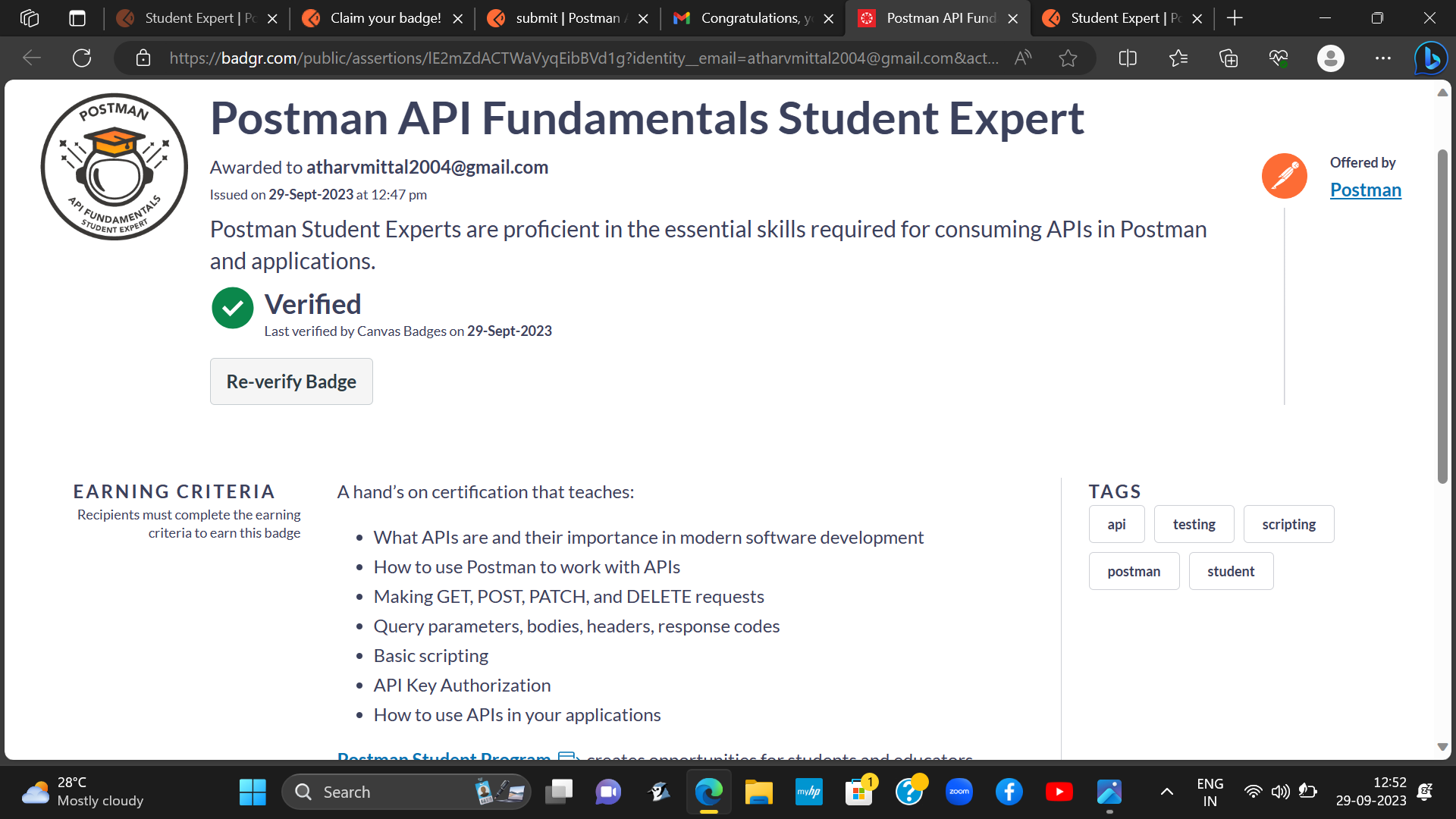Open the browser profile avatar

point(1330,58)
